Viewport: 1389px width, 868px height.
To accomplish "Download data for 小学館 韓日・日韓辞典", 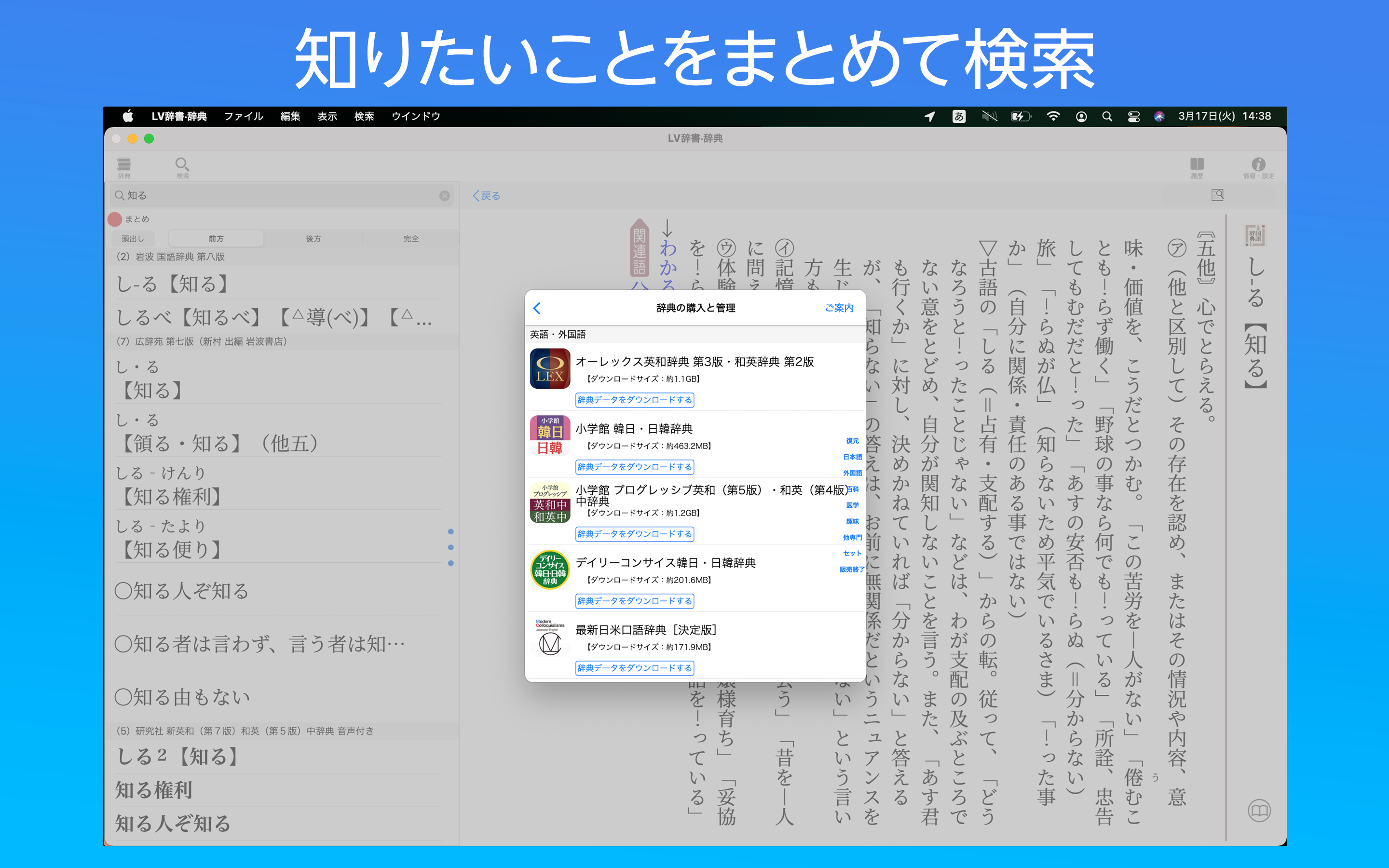I will (x=635, y=467).
